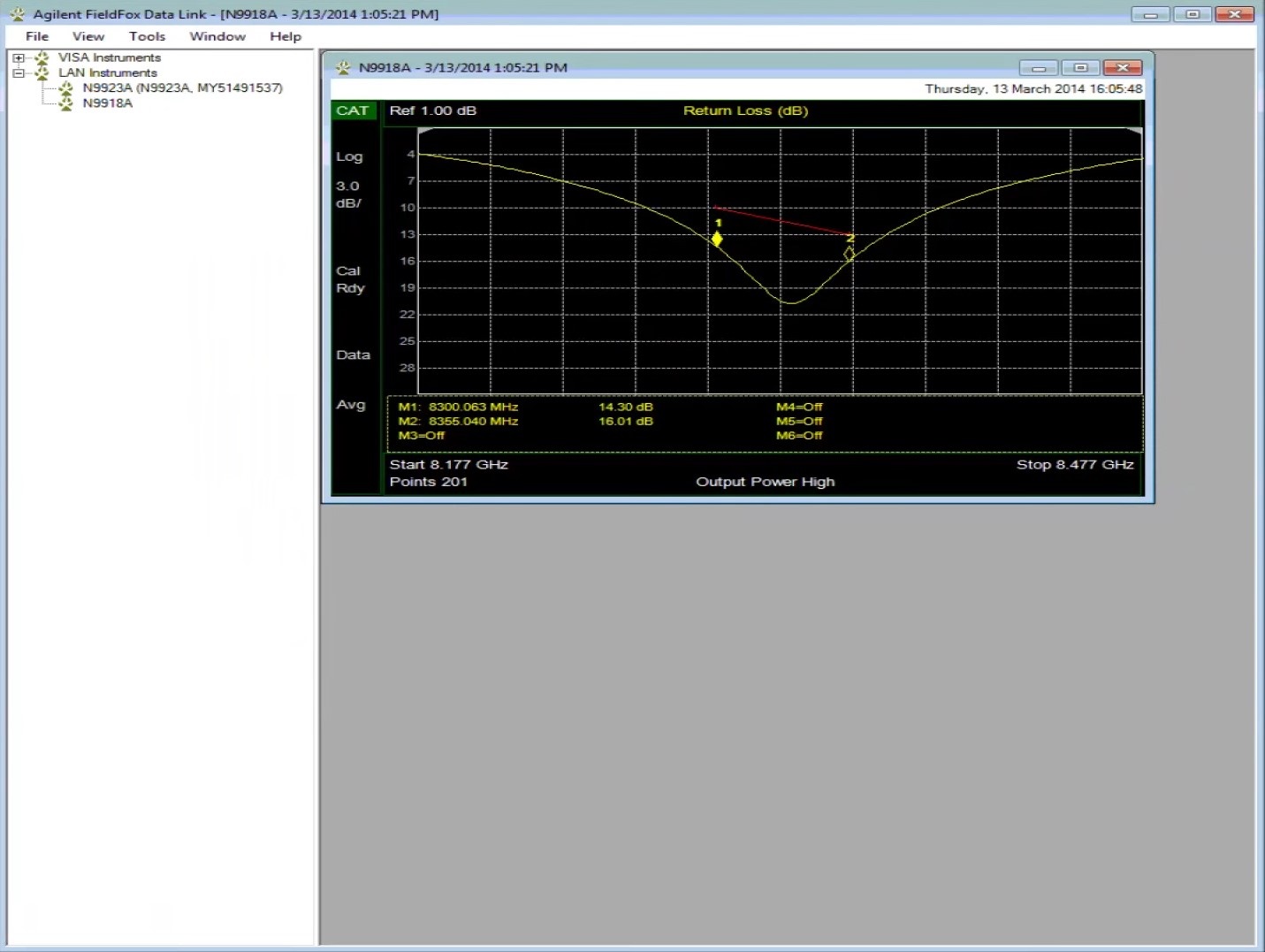Viewport: 1265px width, 952px height.
Task: Open the Help menu
Action: 286,36
